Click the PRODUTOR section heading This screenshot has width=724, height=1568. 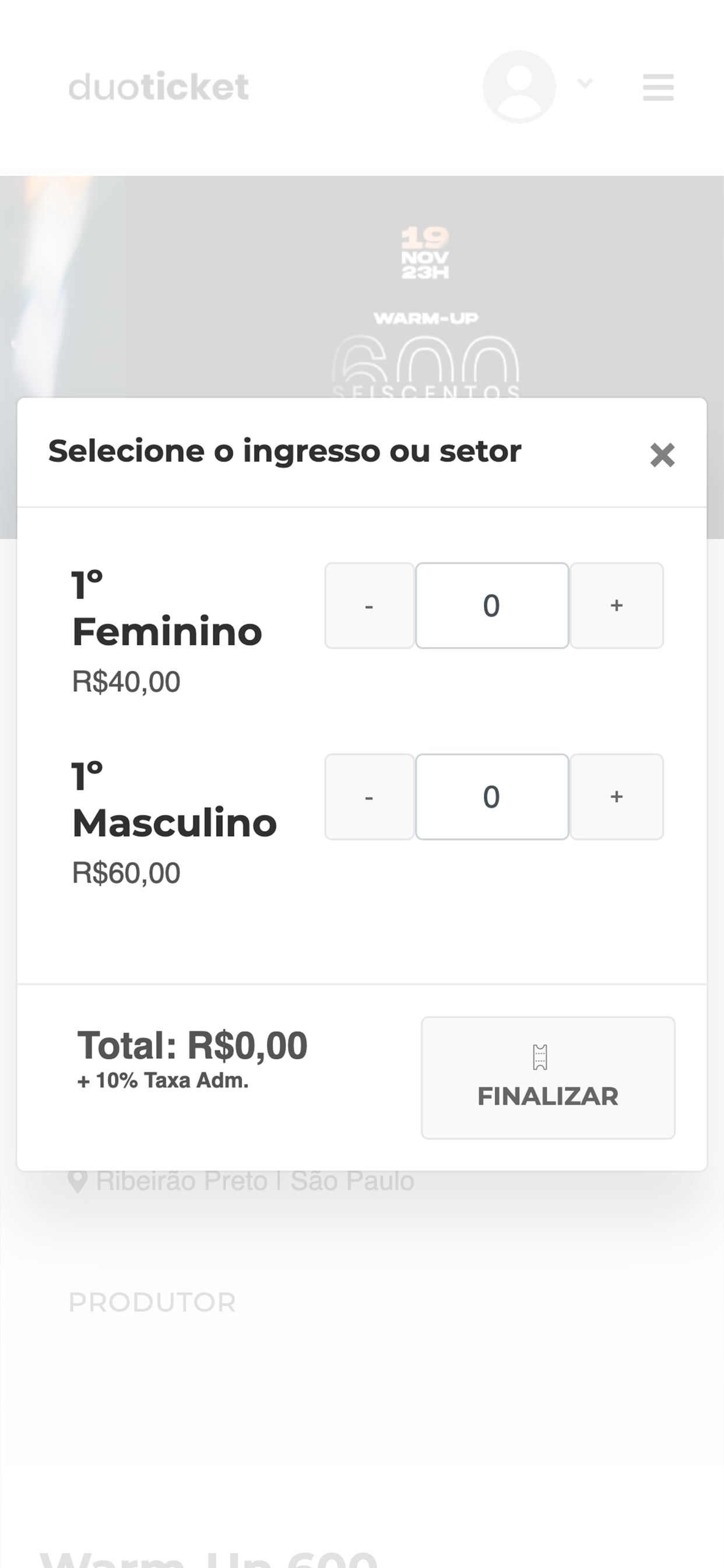click(x=152, y=1303)
